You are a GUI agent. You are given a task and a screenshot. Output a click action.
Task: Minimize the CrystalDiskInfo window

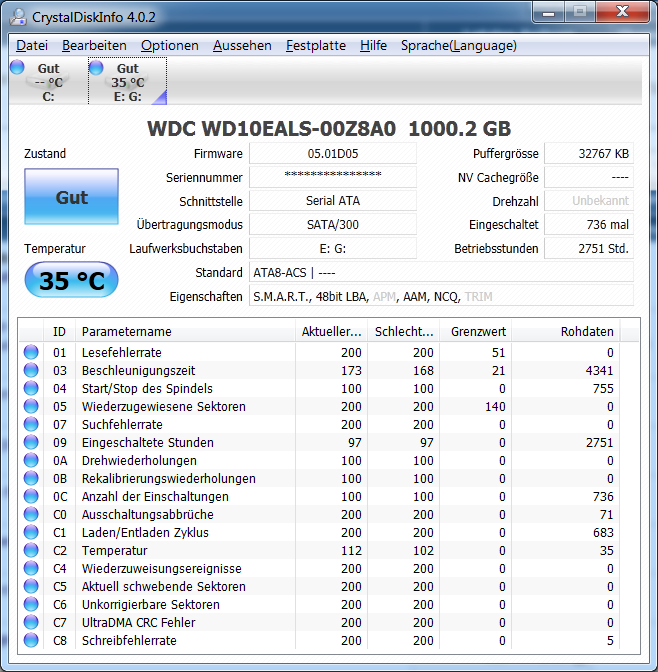548,12
